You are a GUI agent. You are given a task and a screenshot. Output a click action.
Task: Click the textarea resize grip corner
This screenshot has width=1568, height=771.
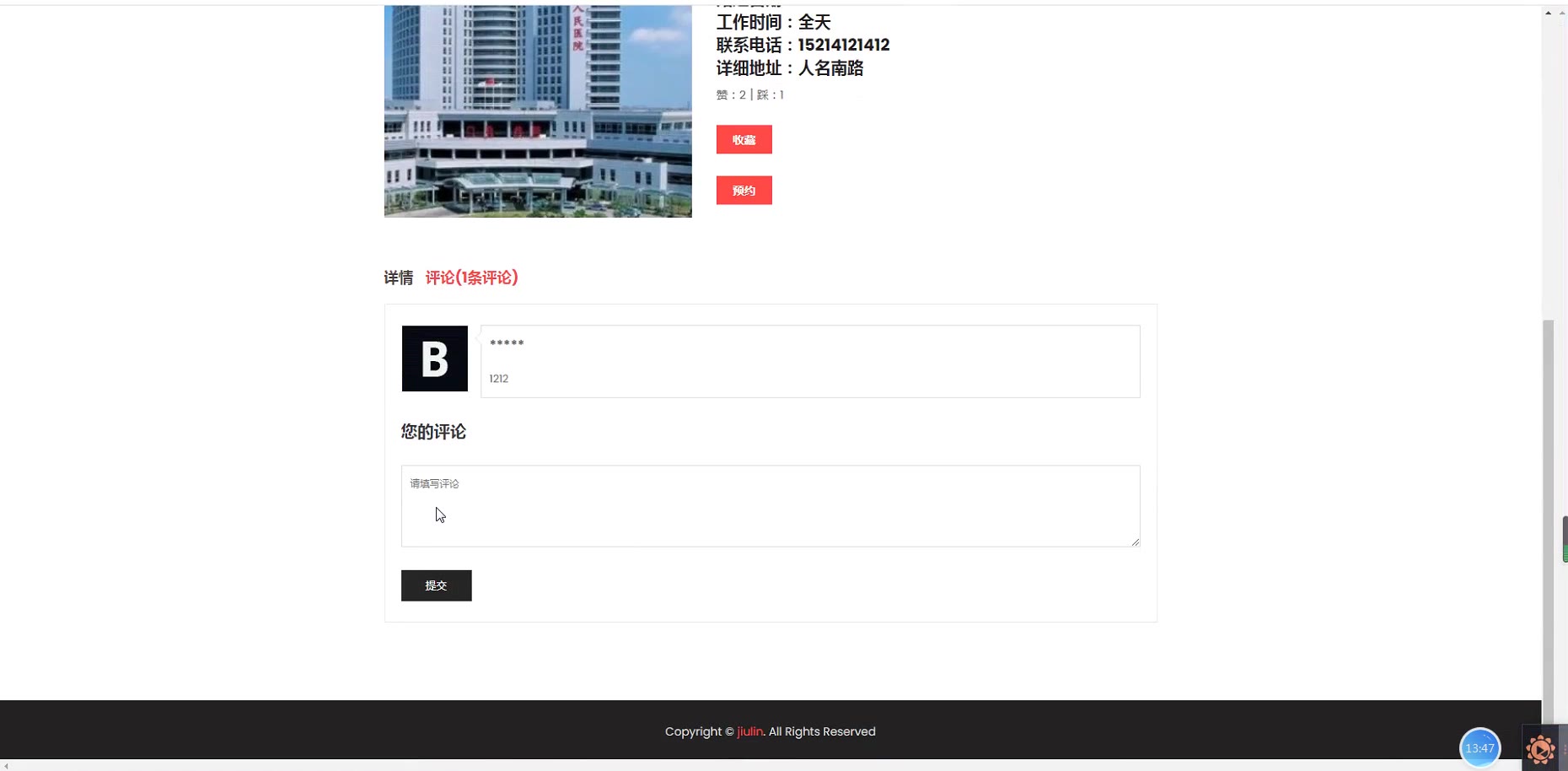1136,542
